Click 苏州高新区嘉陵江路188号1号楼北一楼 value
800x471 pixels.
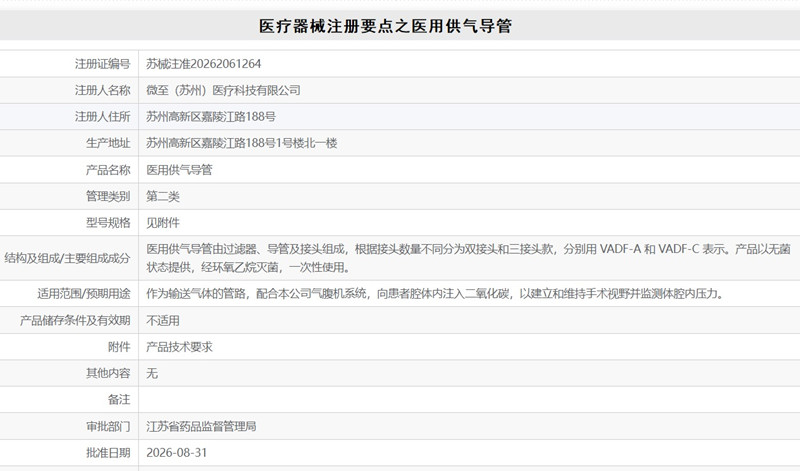(242, 143)
